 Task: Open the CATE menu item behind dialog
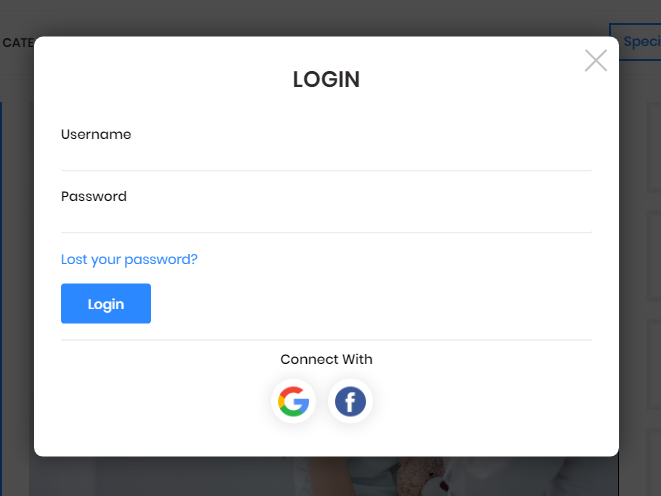(18, 43)
